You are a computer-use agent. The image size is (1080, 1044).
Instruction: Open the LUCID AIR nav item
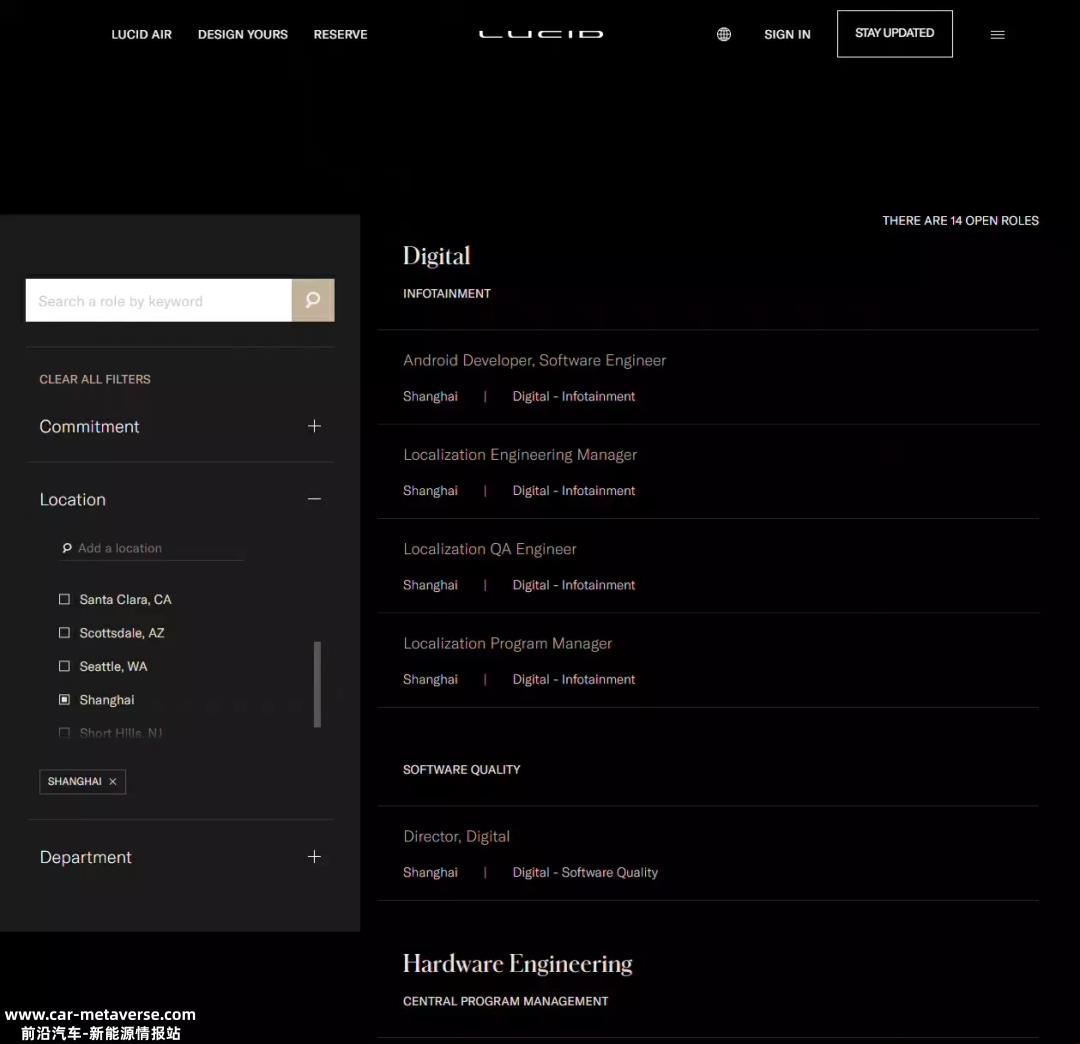(x=141, y=34)
